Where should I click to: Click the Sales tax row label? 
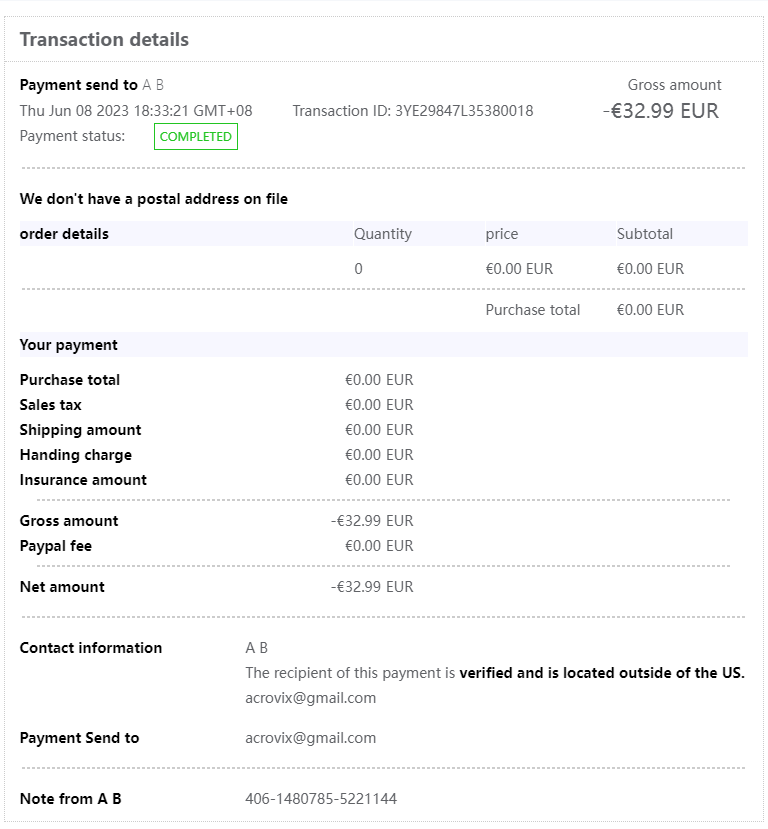click(x=50, y=405)
